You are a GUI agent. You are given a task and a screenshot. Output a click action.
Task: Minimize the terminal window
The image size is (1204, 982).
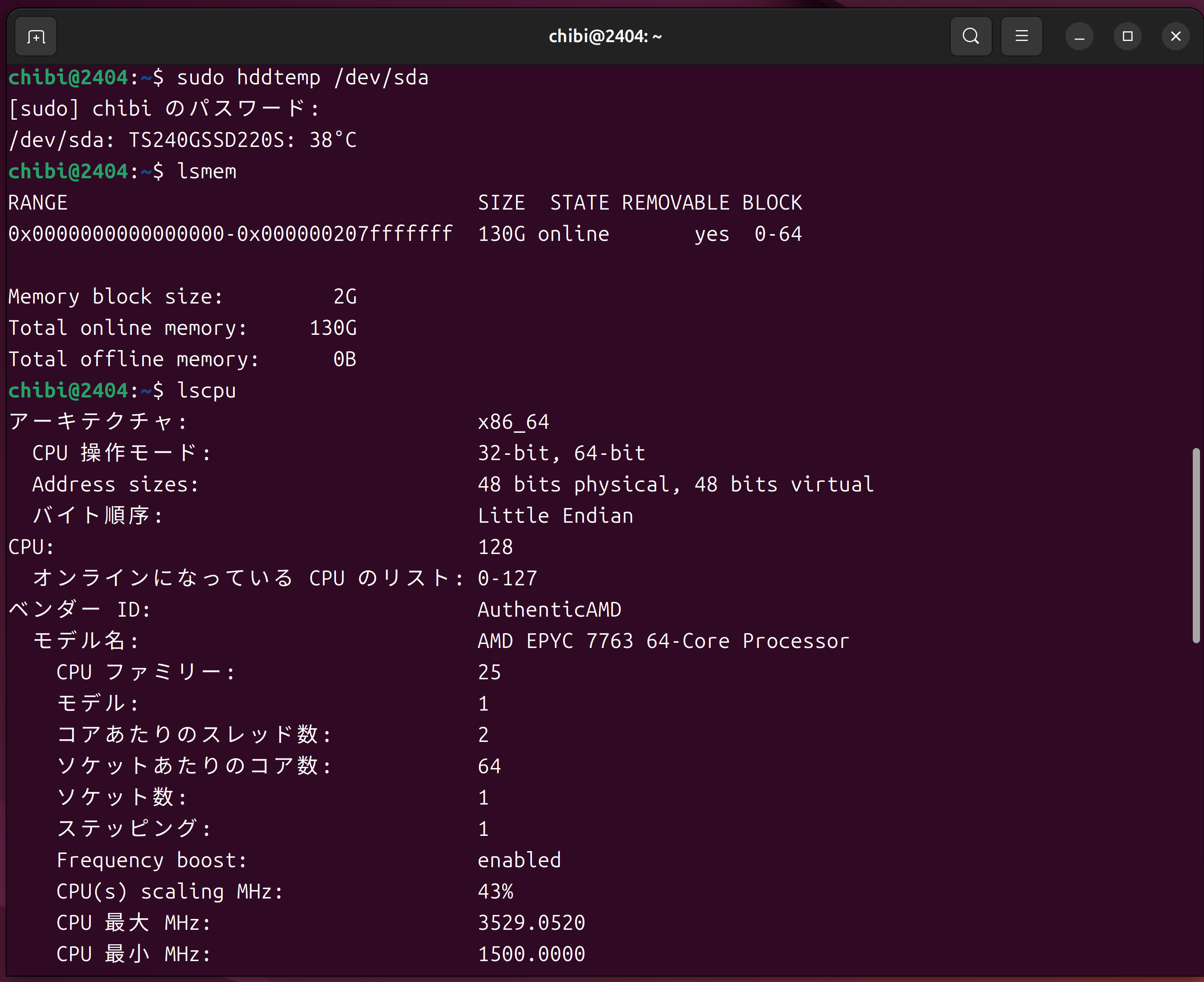coord(1079,37)
